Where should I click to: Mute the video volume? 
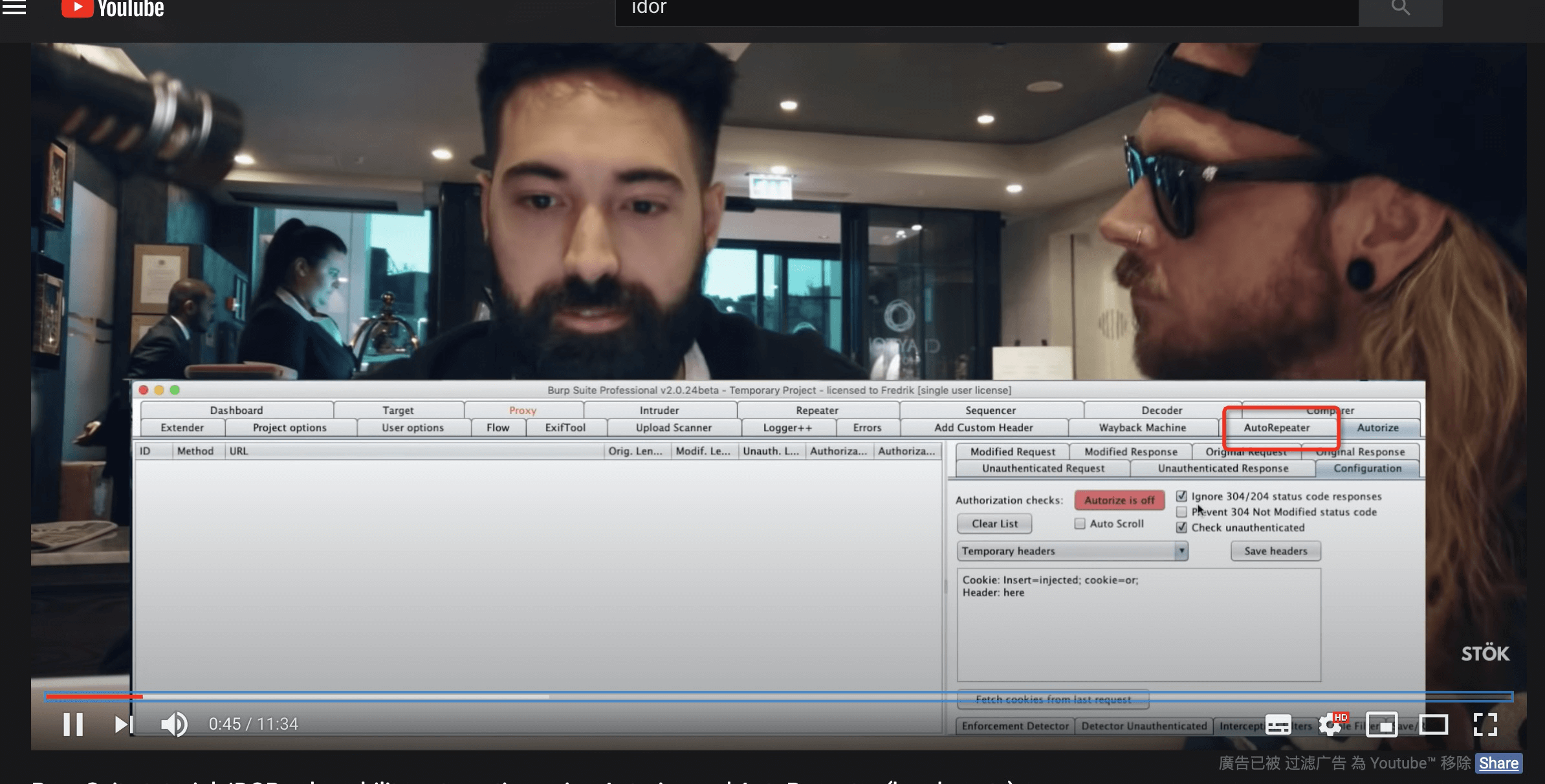[x=173, y=724]
